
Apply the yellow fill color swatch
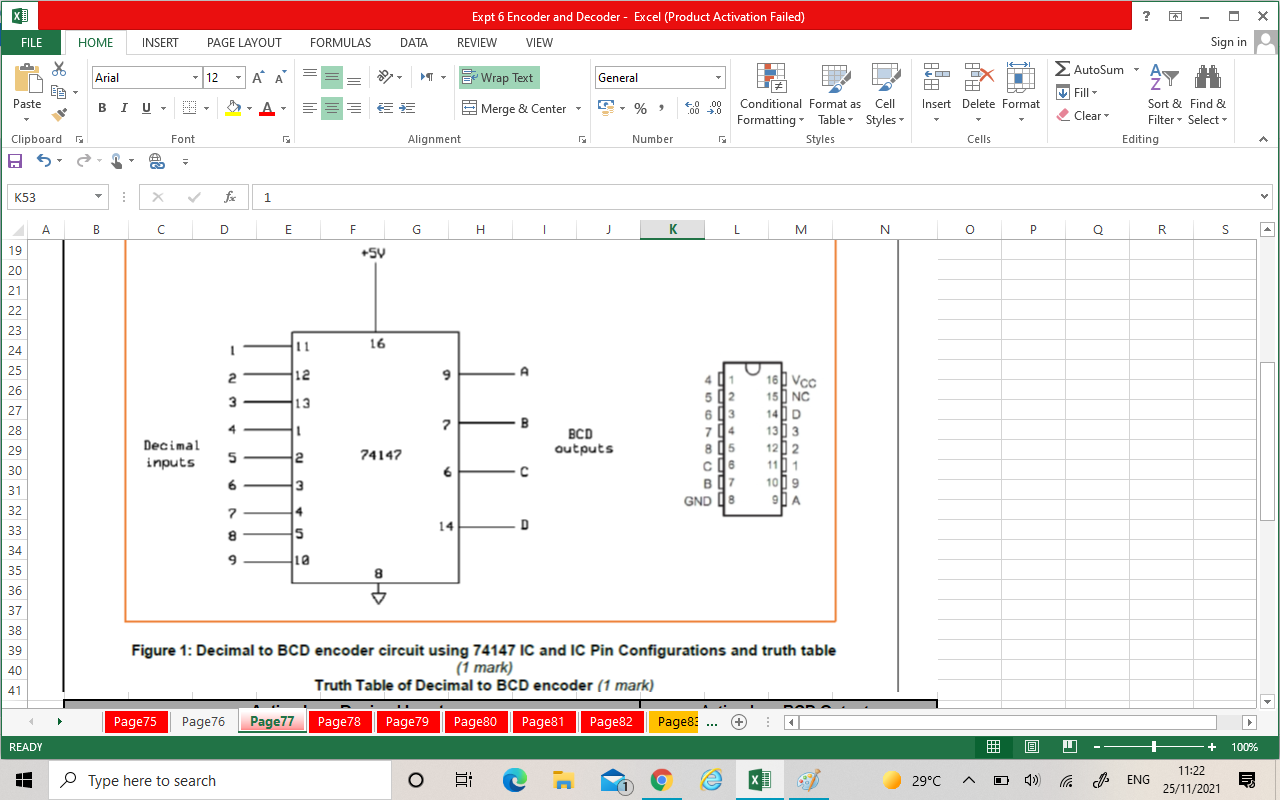[233, 108]
